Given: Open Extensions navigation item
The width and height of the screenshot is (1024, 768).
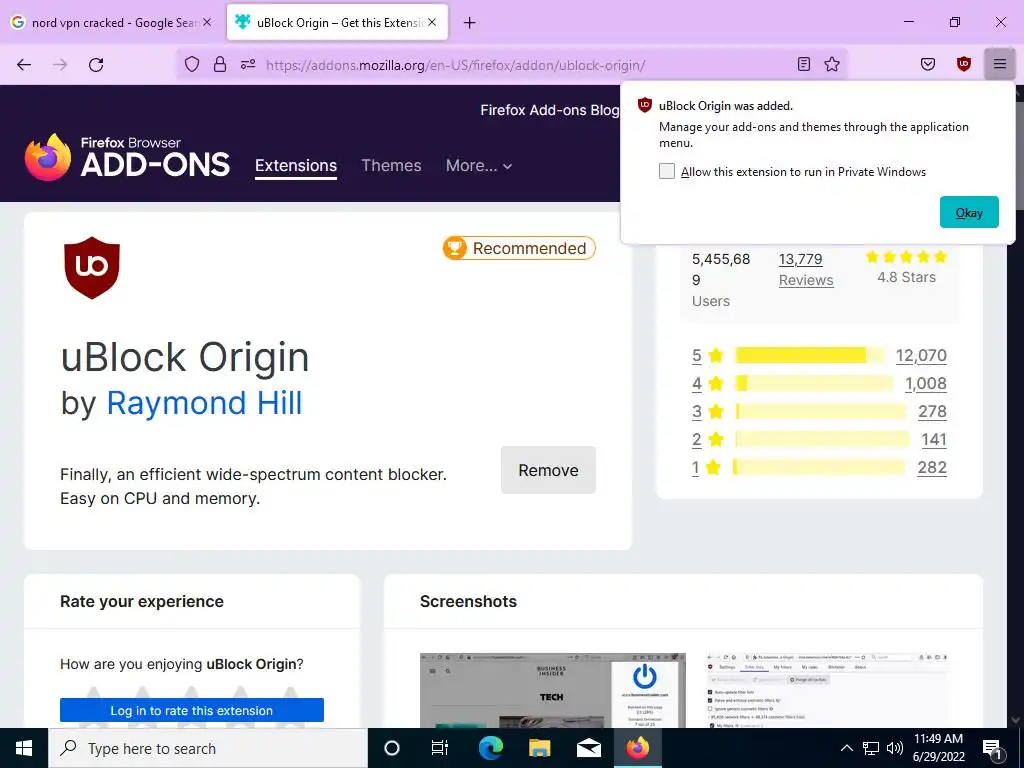Looking at the screenshot, I should click(296, 166).
